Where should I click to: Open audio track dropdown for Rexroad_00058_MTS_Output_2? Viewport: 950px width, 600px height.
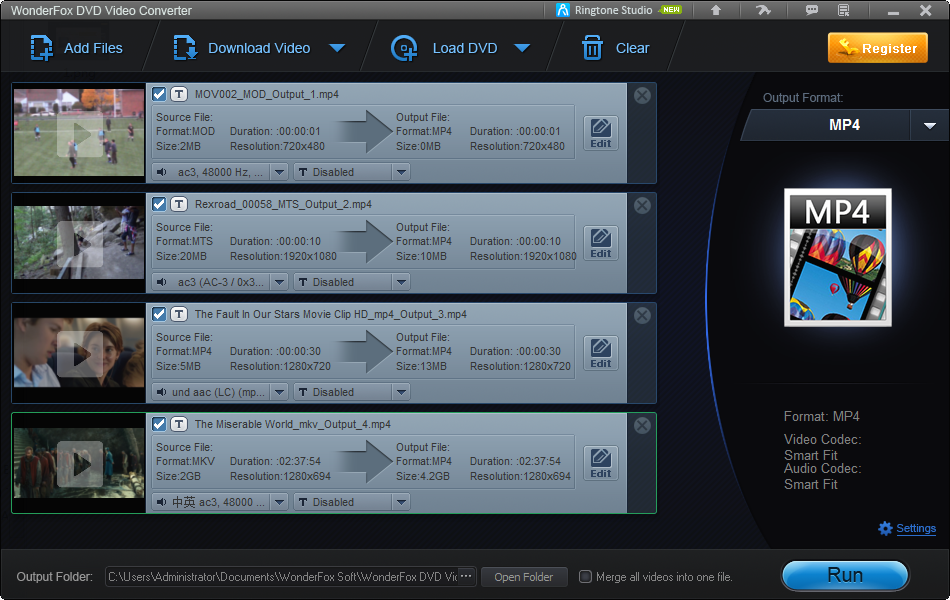279,282
